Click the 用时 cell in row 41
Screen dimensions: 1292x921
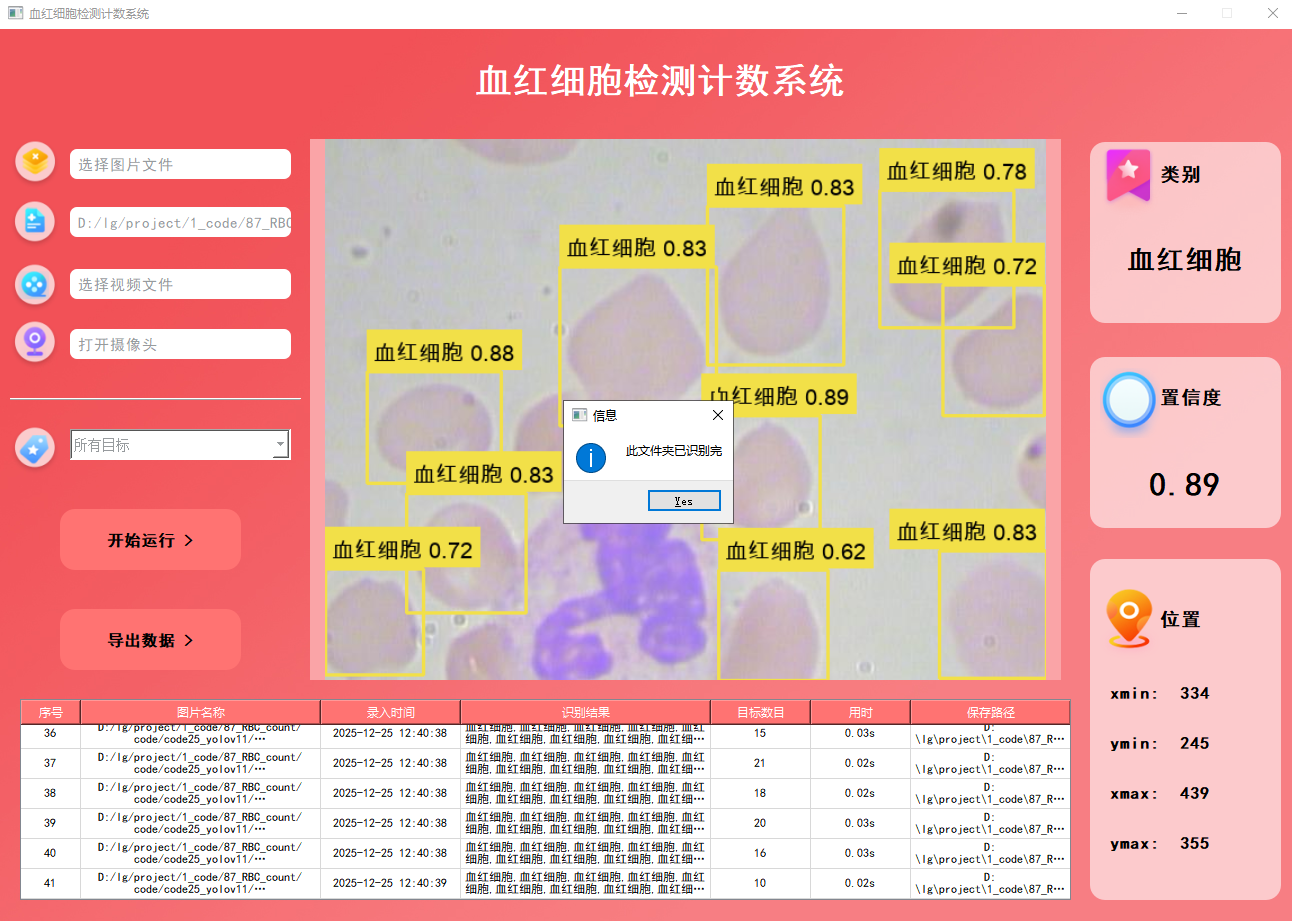[x=860, y=883]
